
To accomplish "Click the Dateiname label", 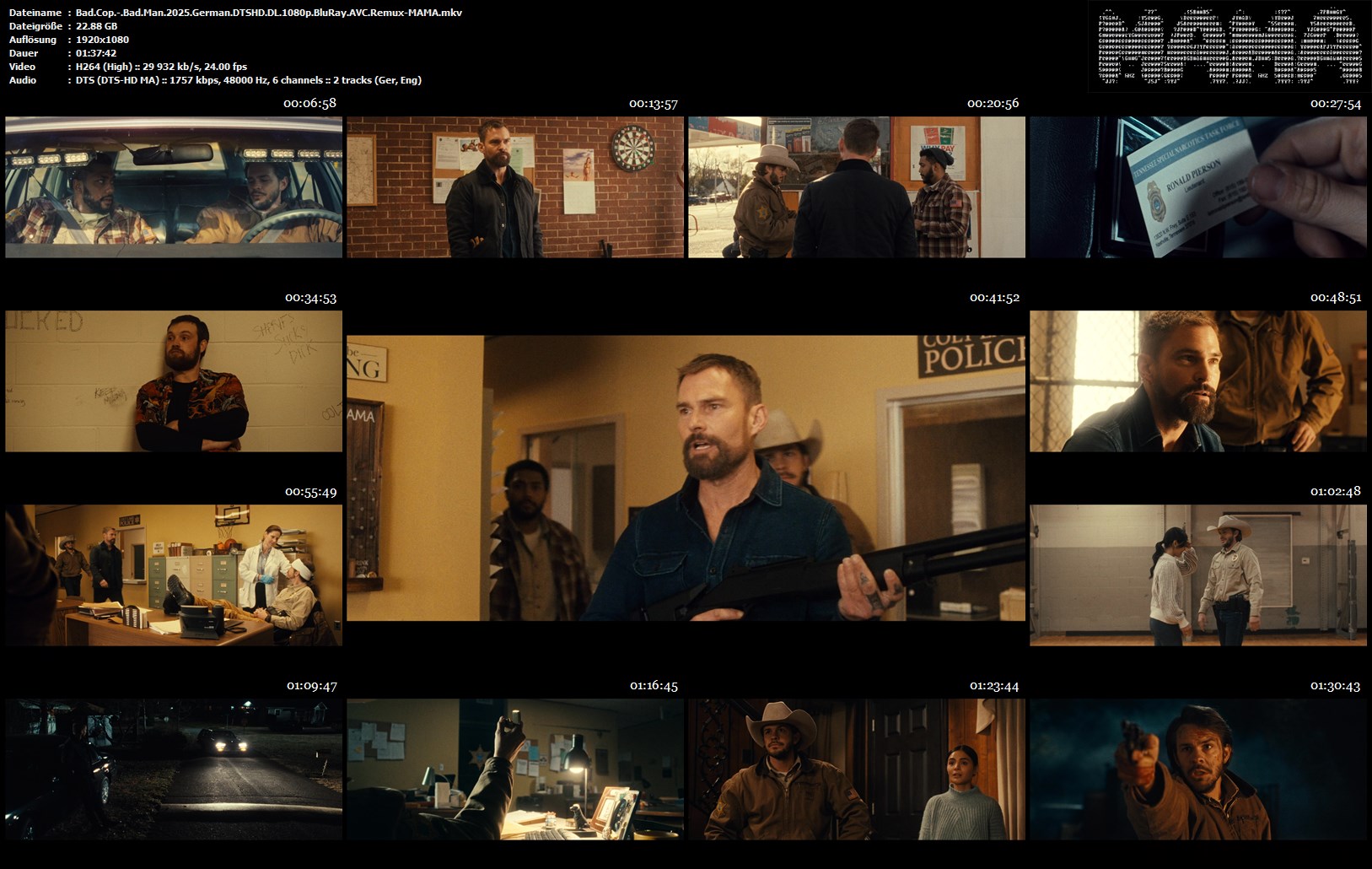I will 35,13.
